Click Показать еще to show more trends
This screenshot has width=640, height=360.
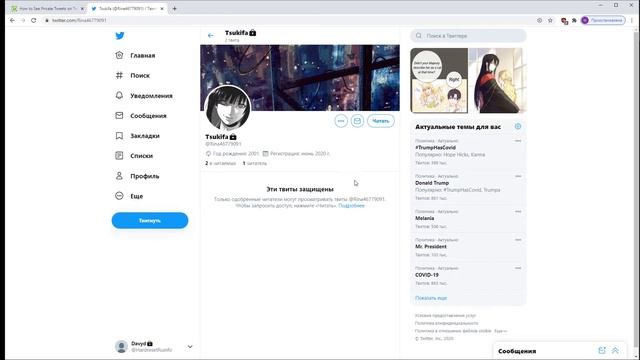coord(431,298)
